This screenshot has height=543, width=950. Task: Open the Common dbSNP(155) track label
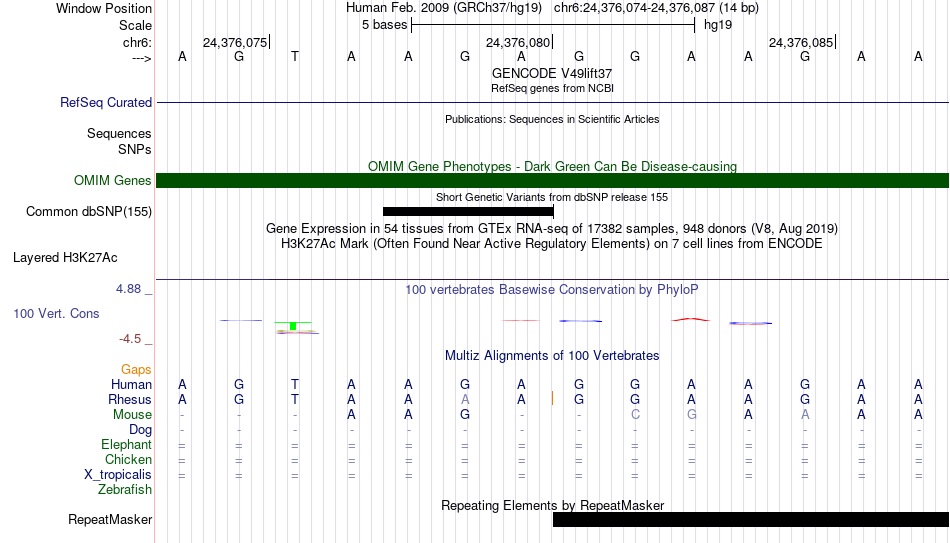(x=89, y=212)
